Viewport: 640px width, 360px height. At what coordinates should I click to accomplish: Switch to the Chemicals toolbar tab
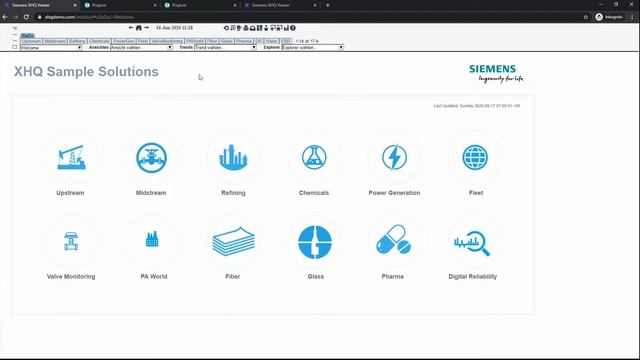point(99,41)
